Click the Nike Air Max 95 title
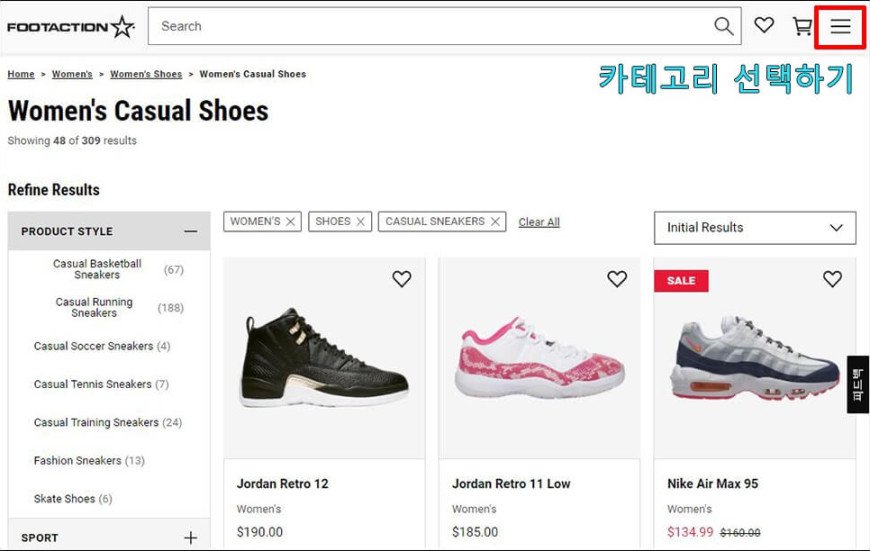Viewport: 870px width, 551px height. (712, 484)
